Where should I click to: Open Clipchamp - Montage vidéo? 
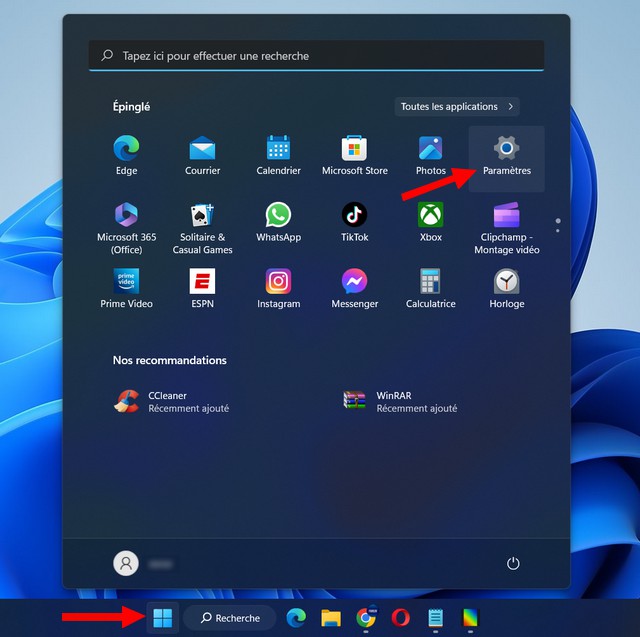pyautogui.click(x=507, y=228)
